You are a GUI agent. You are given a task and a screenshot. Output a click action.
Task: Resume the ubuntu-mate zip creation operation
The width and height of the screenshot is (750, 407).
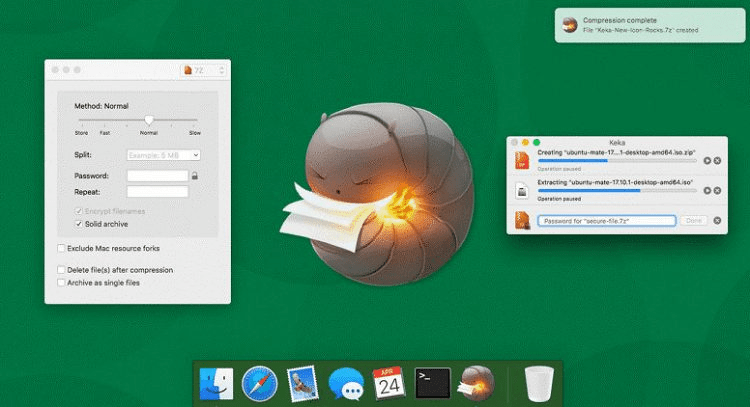tap(707, 161)
